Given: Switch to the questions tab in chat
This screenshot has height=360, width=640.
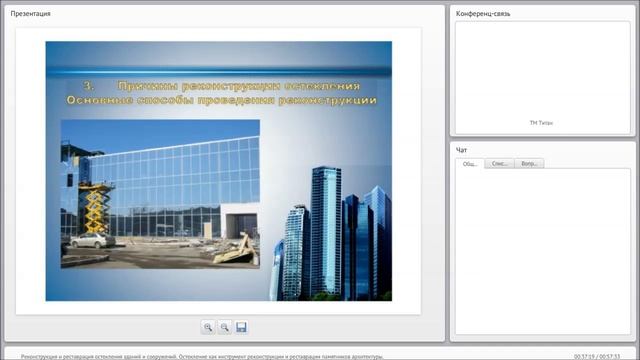Looking at the screenshot, I should [x=529, y=163].
